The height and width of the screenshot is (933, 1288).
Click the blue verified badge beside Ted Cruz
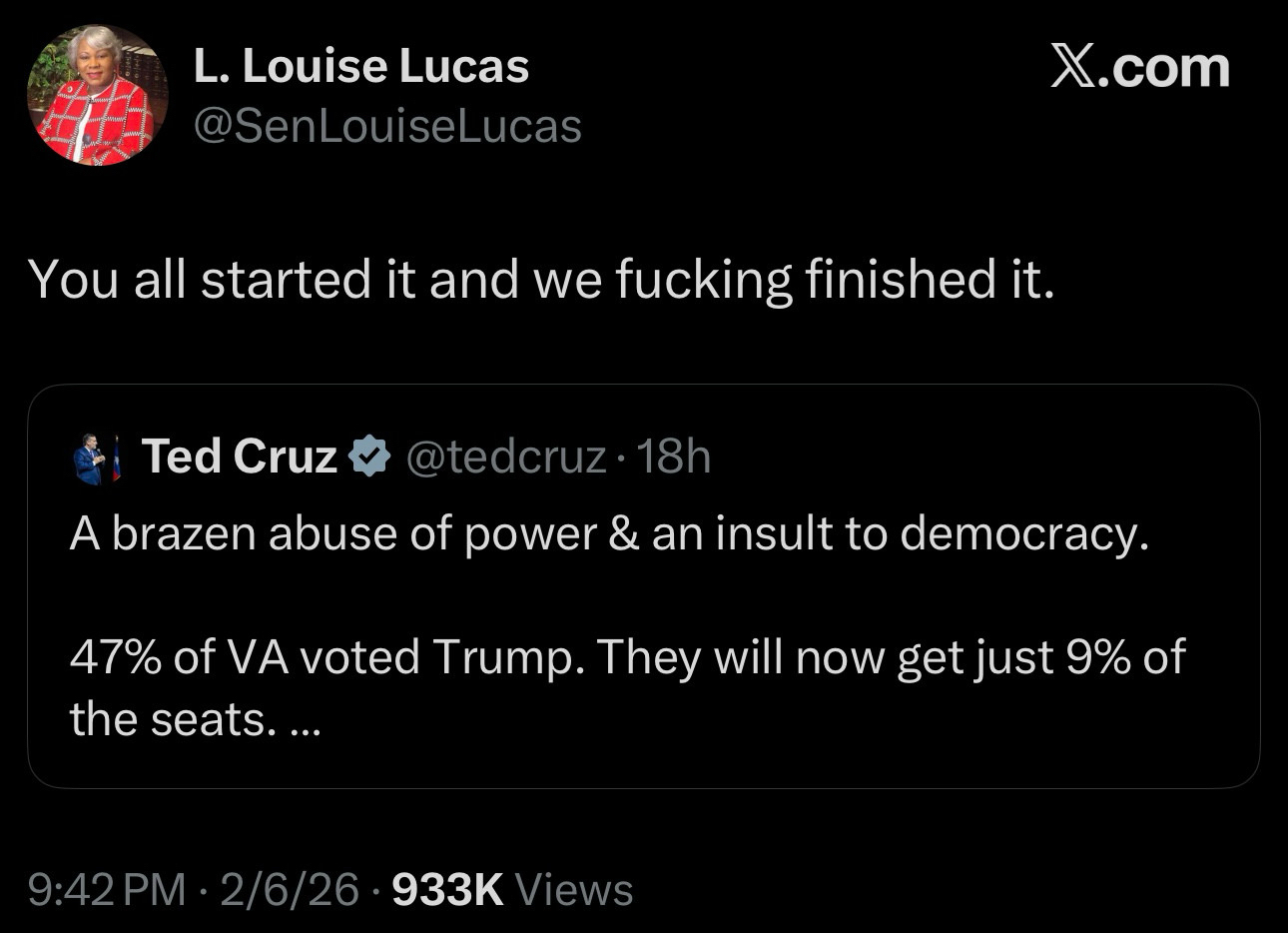pos(369,458)
